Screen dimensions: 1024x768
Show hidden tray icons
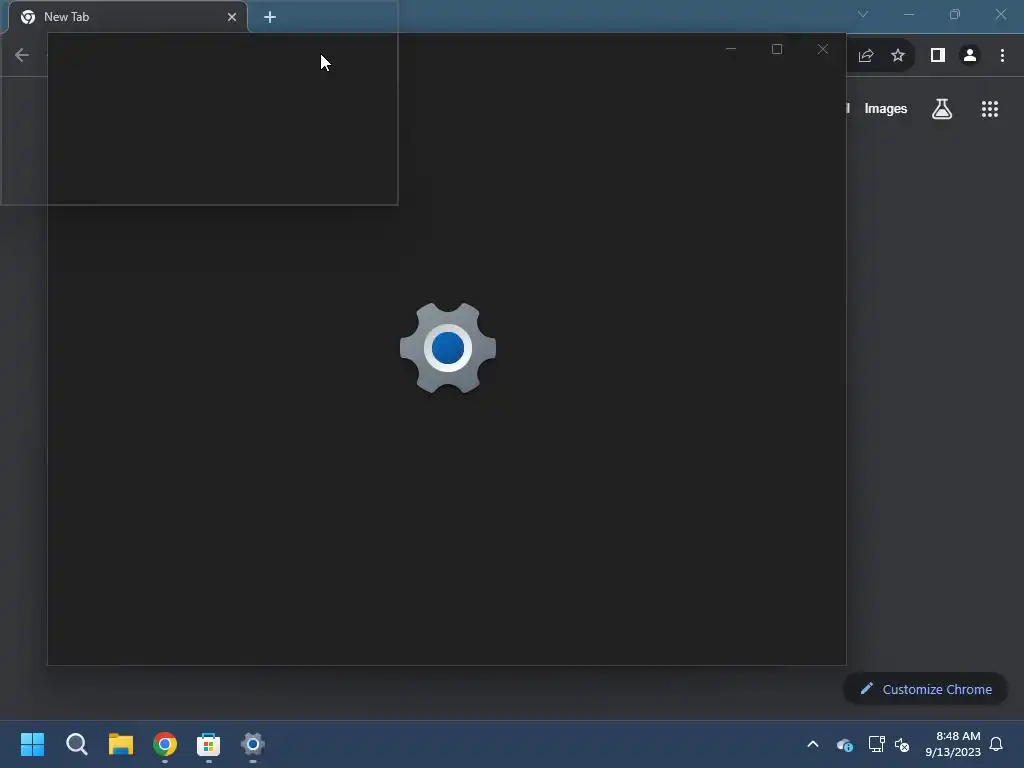click(x=813, y=744)
